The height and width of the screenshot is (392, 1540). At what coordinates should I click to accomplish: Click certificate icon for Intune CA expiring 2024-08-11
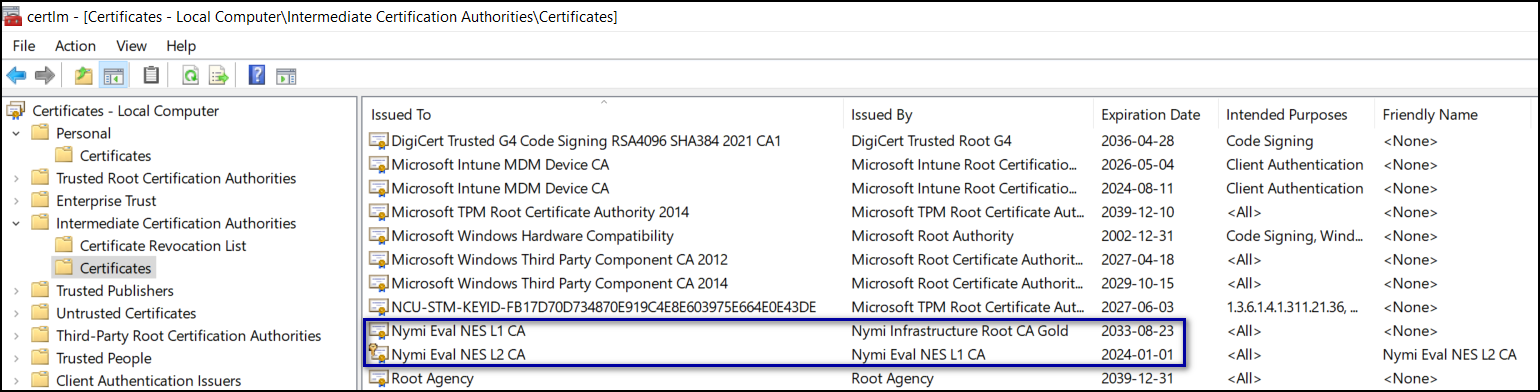379,188
